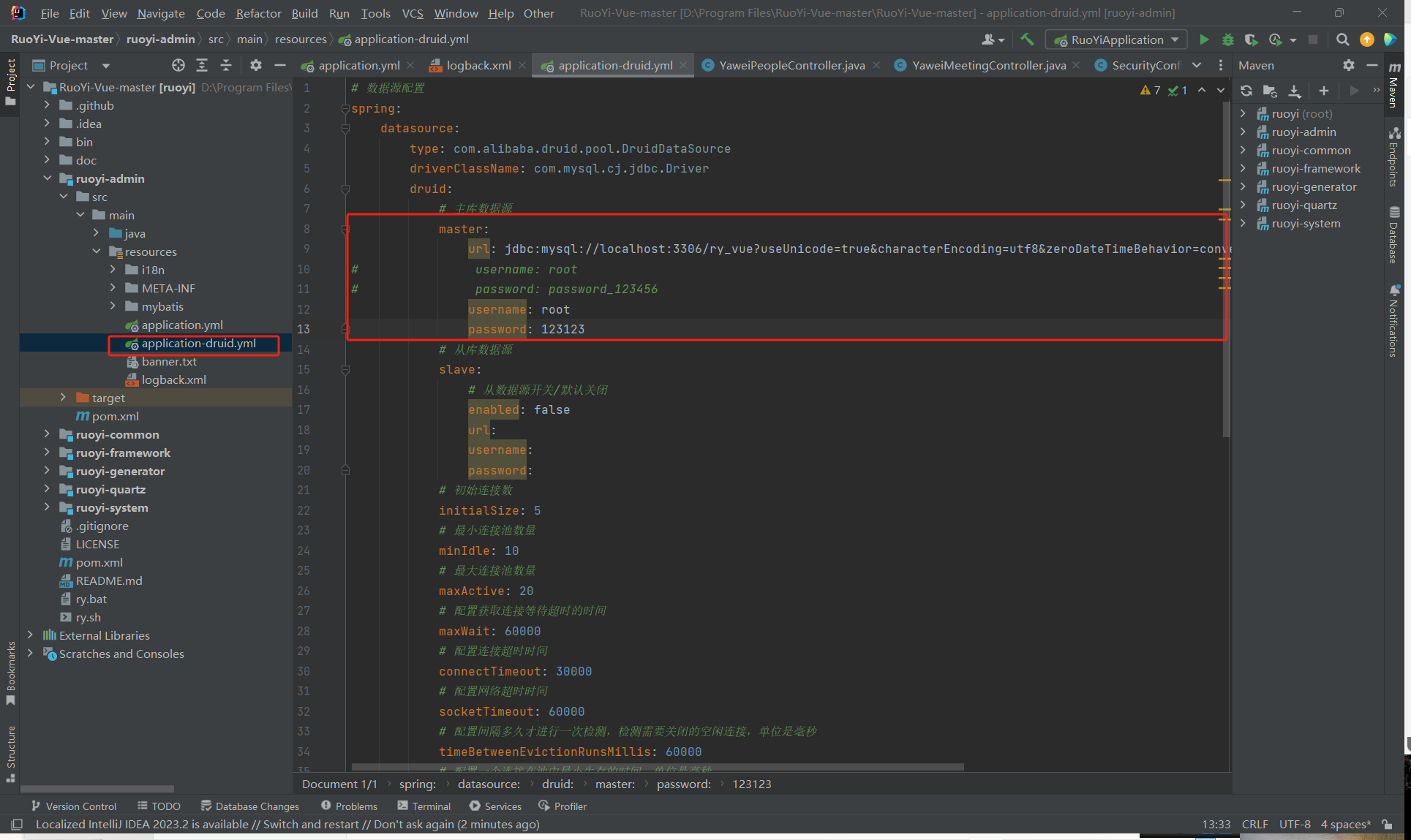Switch to logback.xml editor tab

478,65
